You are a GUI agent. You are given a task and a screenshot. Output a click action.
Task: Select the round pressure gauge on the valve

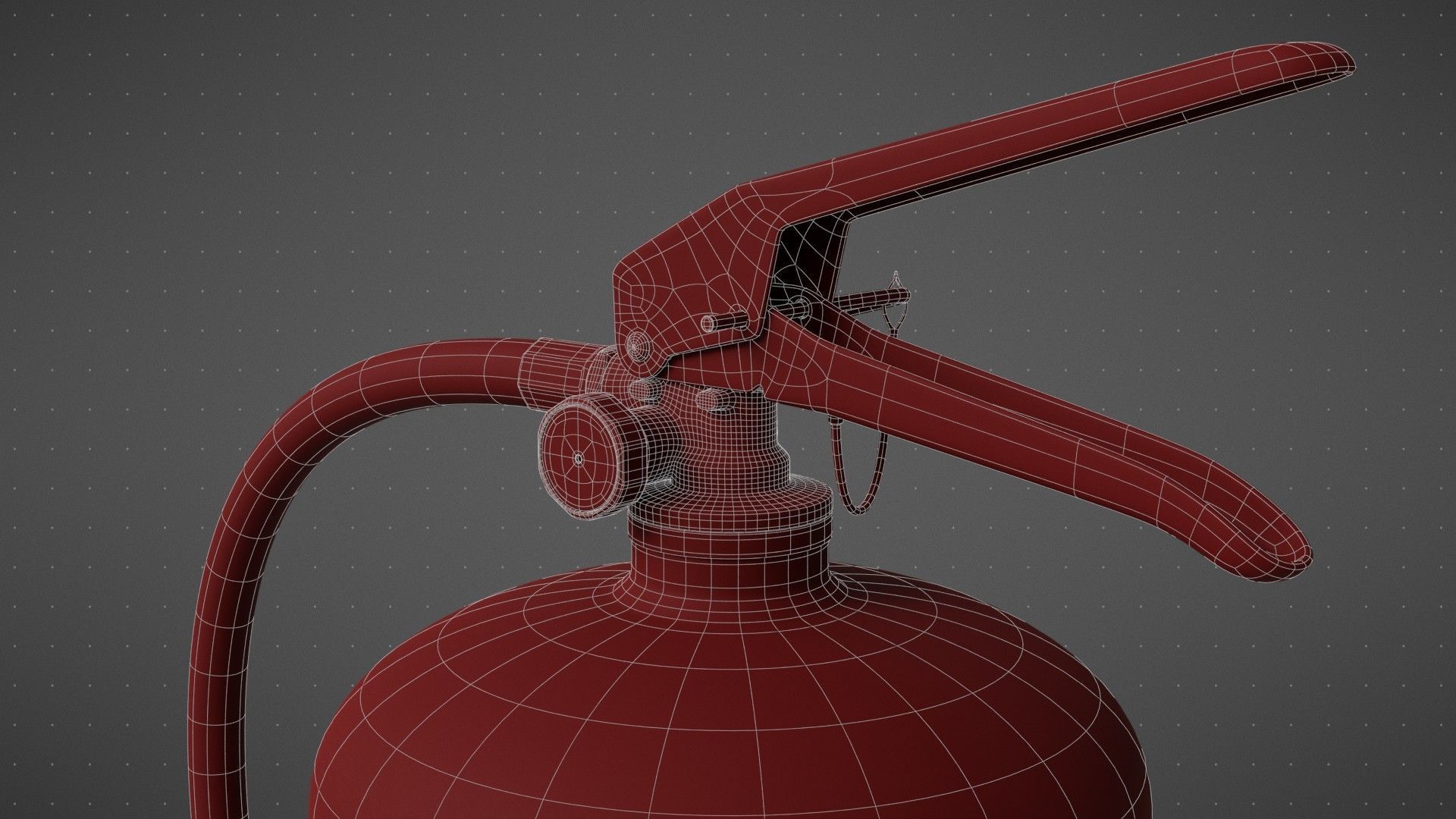tap(591, 457)
